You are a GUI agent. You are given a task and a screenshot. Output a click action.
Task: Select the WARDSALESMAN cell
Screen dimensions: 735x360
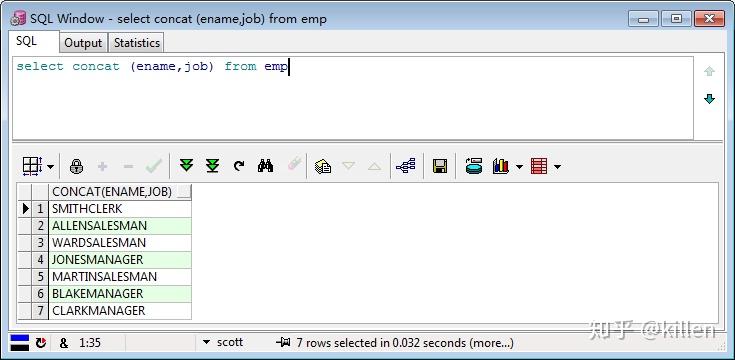[x=120, y=242]
